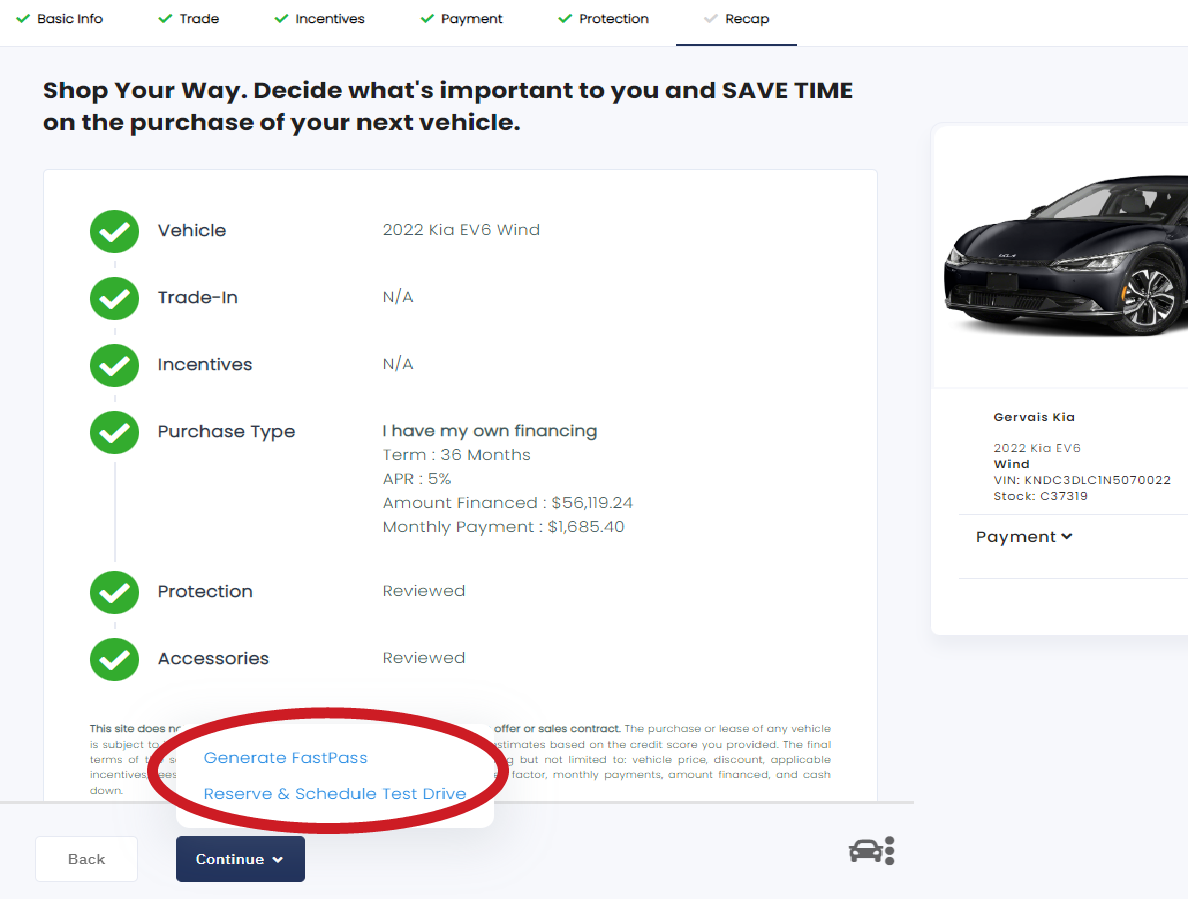
Task: Click the Generate FastPass link
Action: pos(286,758)
